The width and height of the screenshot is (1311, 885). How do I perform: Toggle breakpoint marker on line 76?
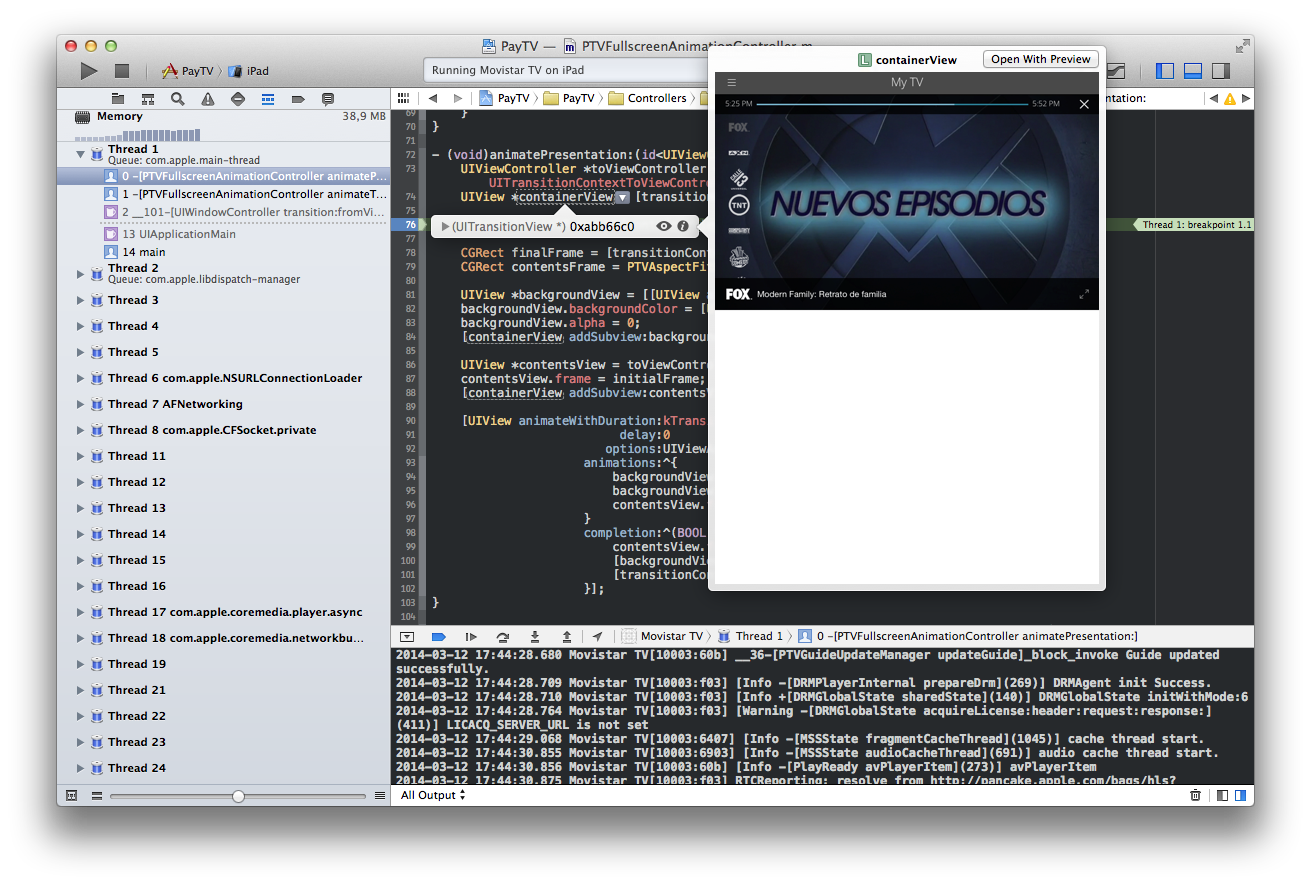408,225
